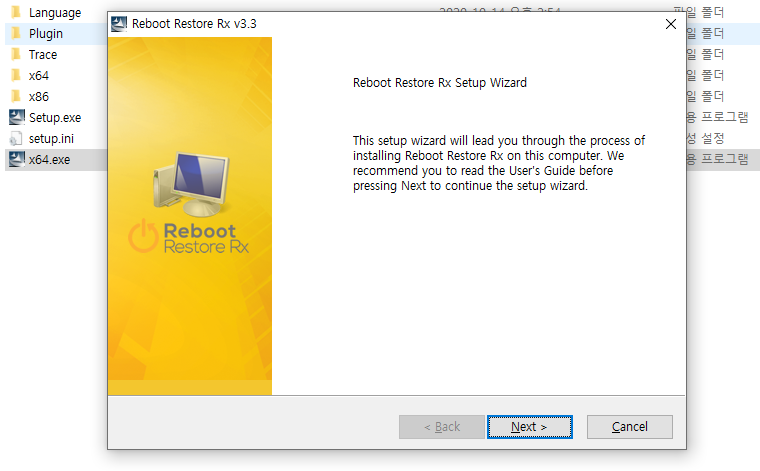Select the Language file name in Explorer

55,13
